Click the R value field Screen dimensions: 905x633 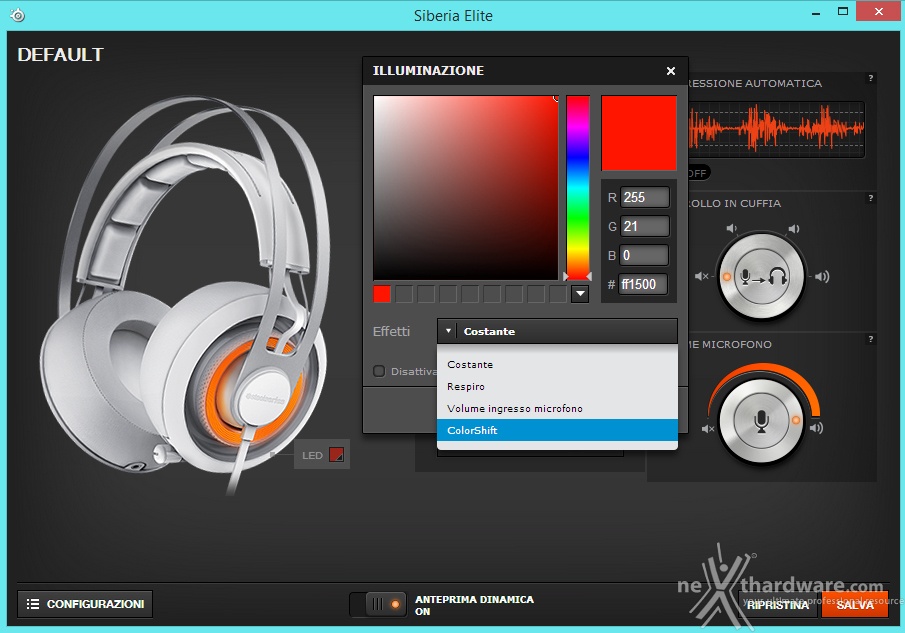tap(645, 197)
